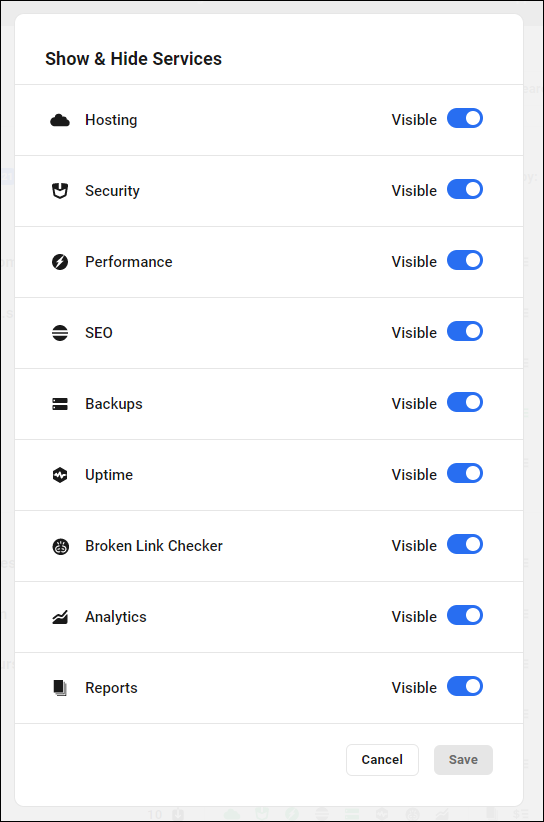
Task: Hide Uptime using its toggle switch
Action: tap(465, 473)
